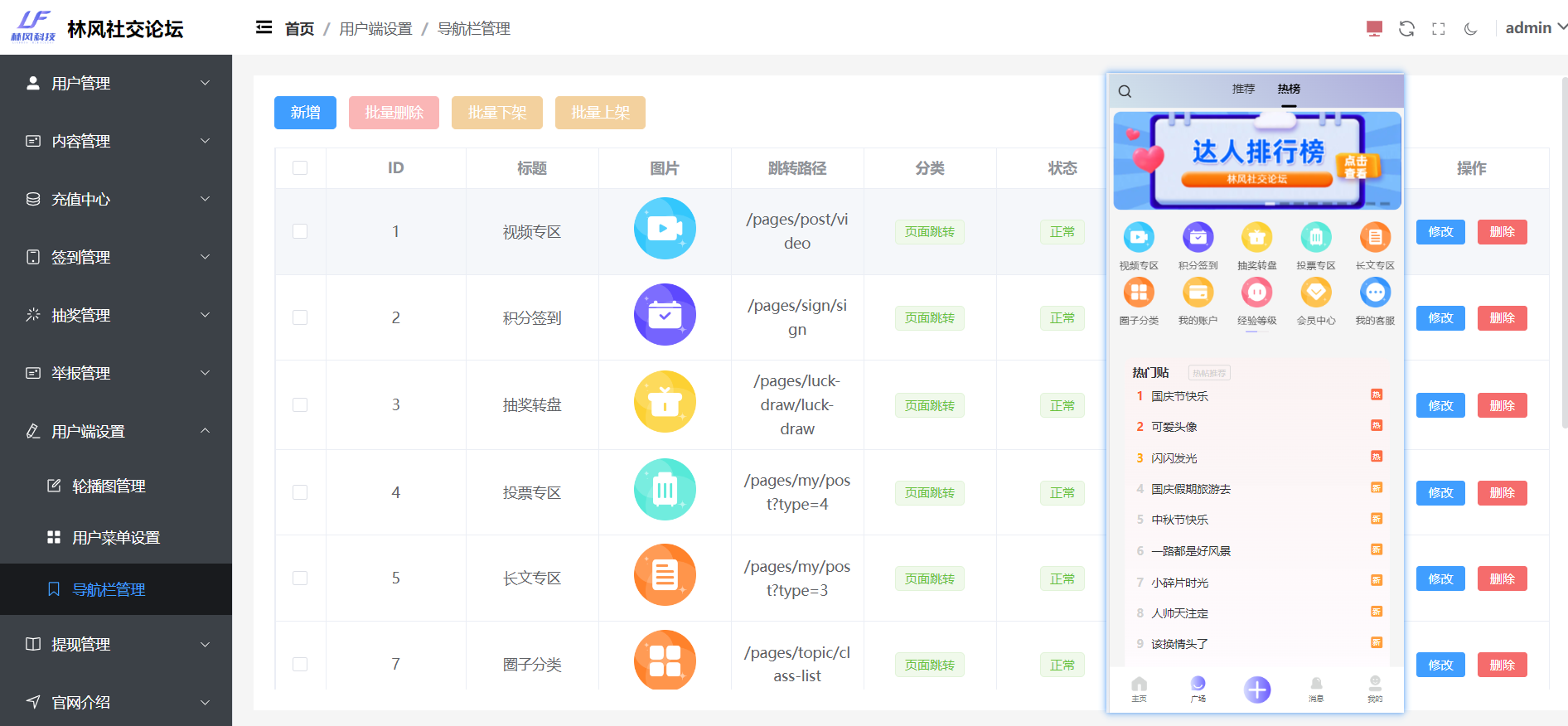Click the 首页 breadcrumb link
Screen dimensions: 1568x726
[x=299, y=29]
